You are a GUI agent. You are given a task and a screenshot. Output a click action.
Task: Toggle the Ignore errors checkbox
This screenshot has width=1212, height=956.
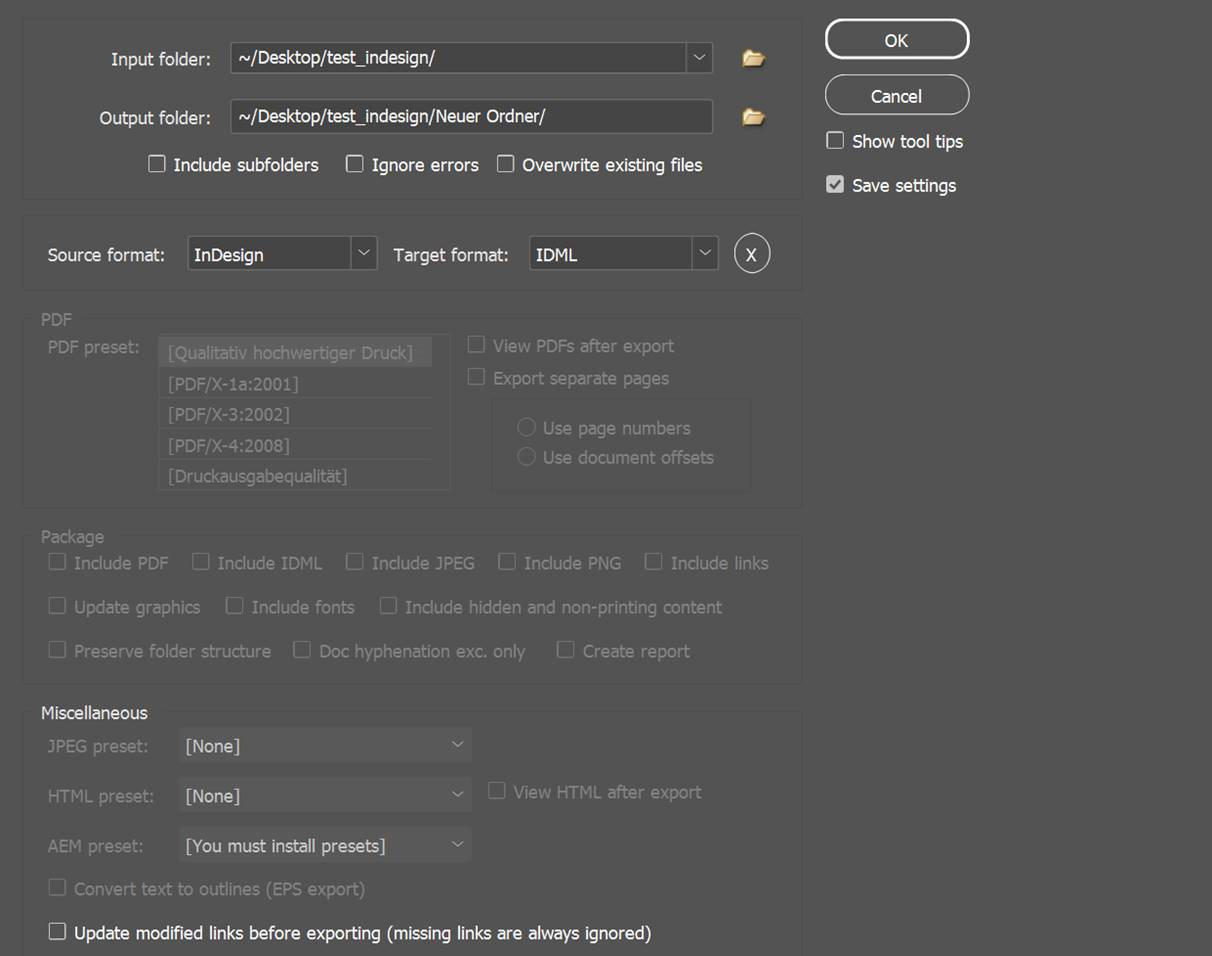355,164
